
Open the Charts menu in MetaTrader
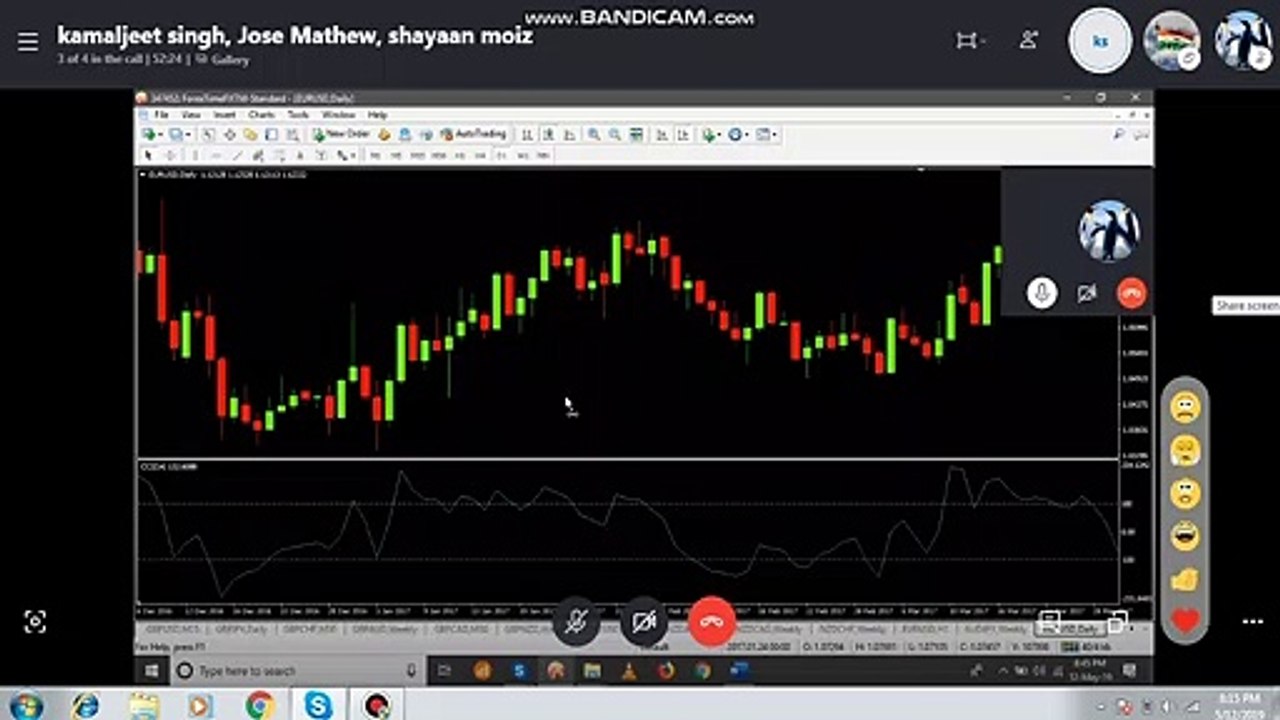[261, 115]
